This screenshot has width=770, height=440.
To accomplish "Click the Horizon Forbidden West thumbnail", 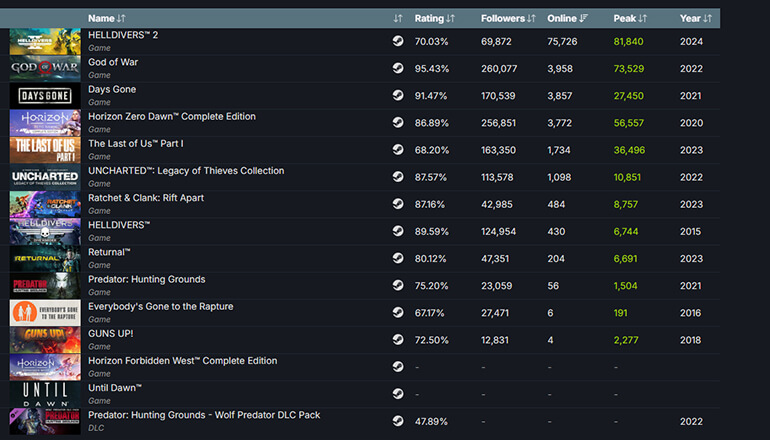I will pos(45,367).
